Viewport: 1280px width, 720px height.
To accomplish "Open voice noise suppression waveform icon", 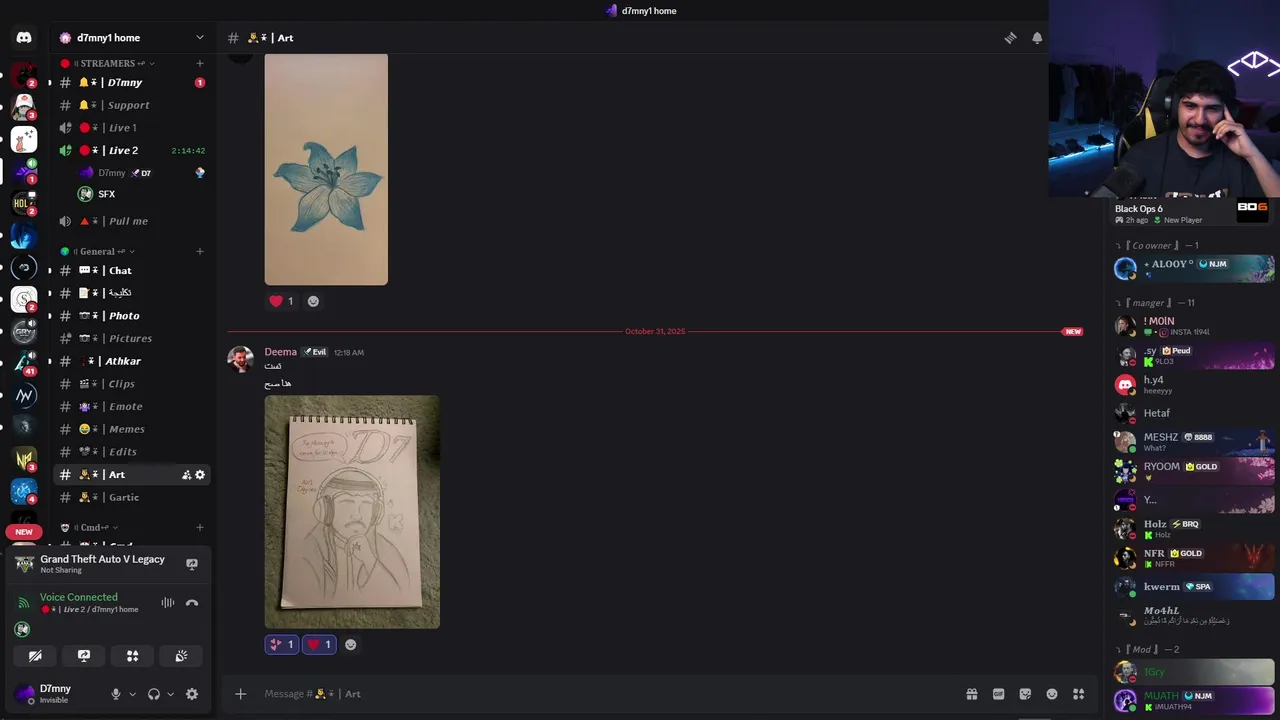I will (168, 603).
